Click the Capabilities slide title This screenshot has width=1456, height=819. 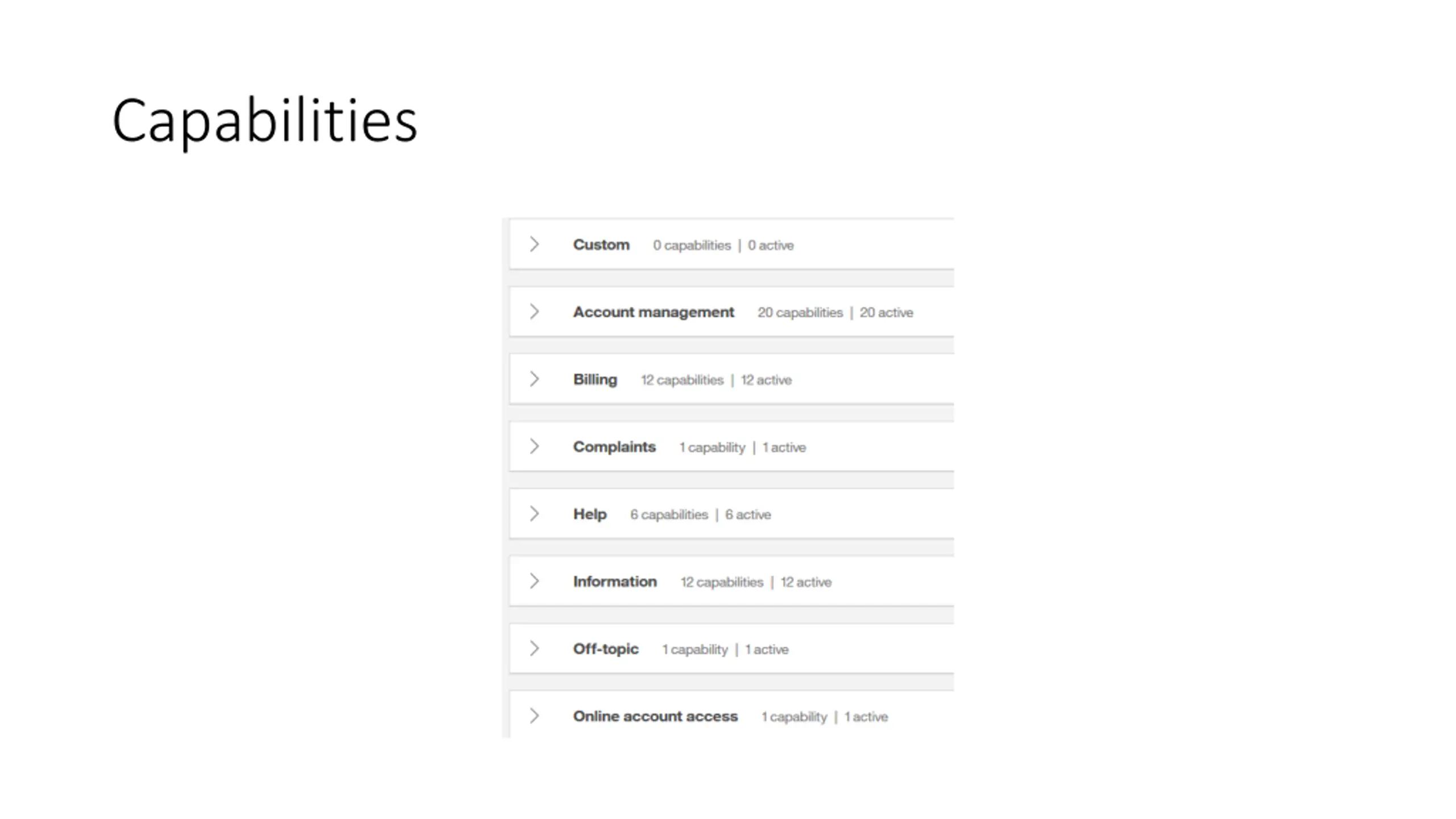[265, 121]
